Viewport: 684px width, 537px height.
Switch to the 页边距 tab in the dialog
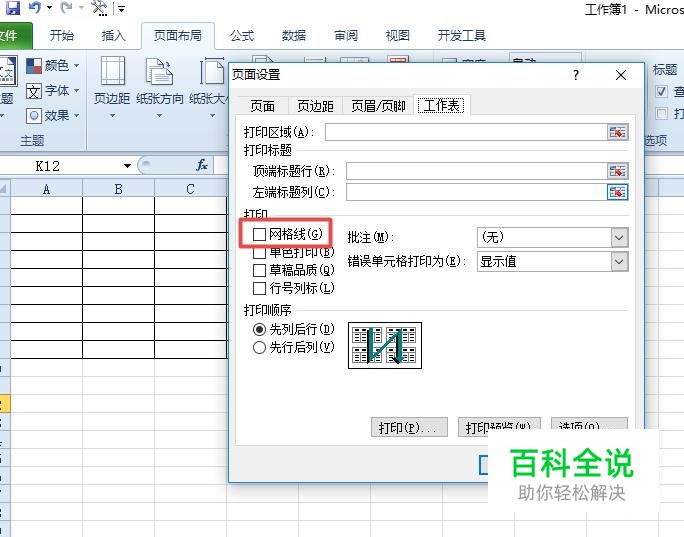point(315,106)
